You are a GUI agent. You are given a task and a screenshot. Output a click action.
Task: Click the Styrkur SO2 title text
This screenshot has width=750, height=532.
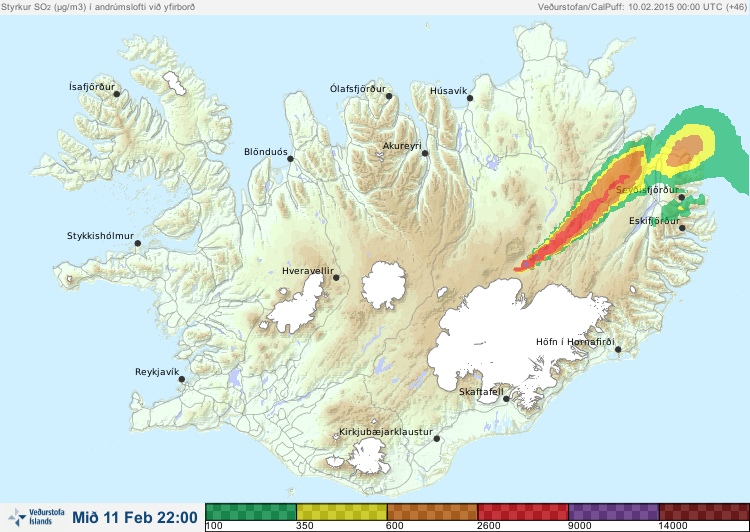[x=98, y=7]
